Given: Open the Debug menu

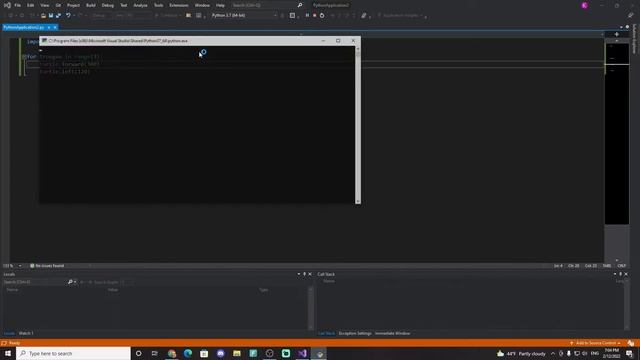Looking at the screenshot, I should click(108, 5).
